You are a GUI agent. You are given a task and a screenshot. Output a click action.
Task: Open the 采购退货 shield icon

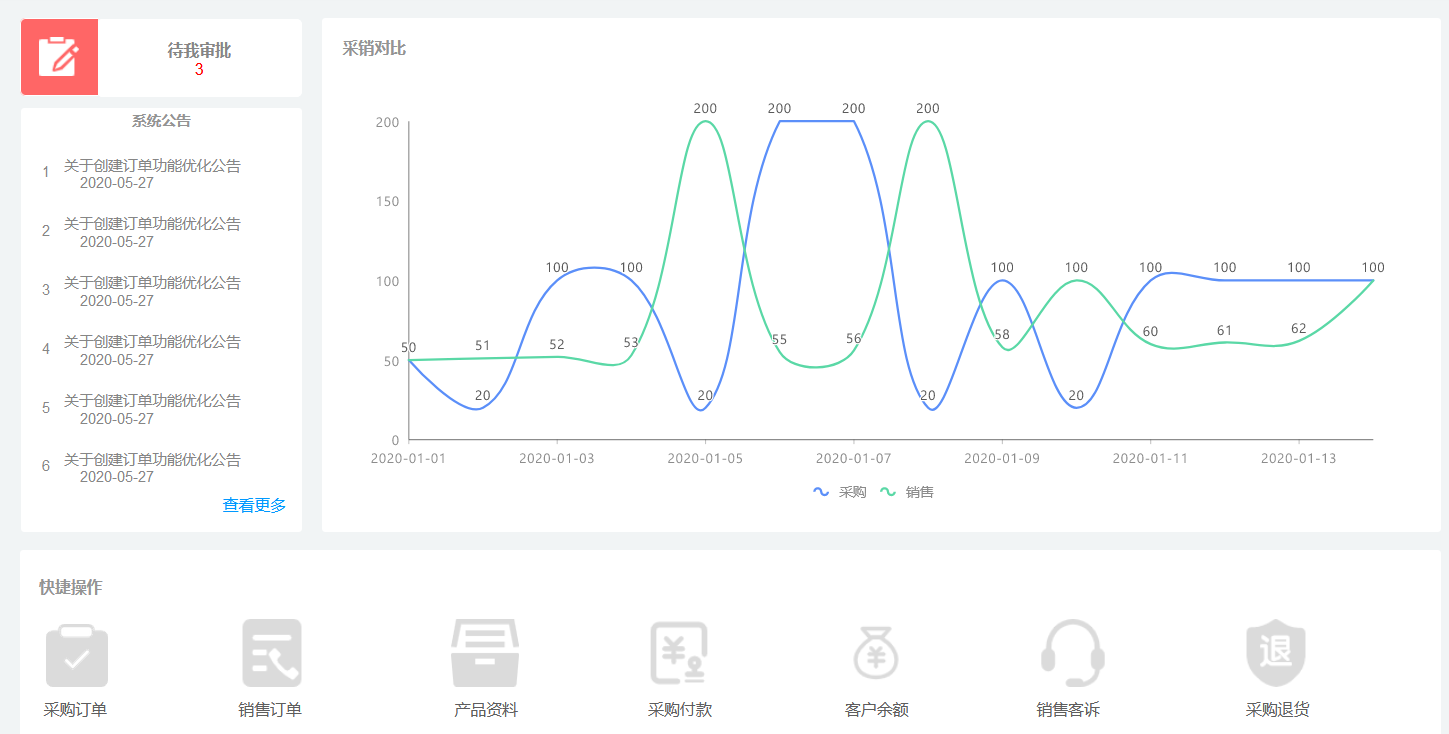[x=1276, y=653]
